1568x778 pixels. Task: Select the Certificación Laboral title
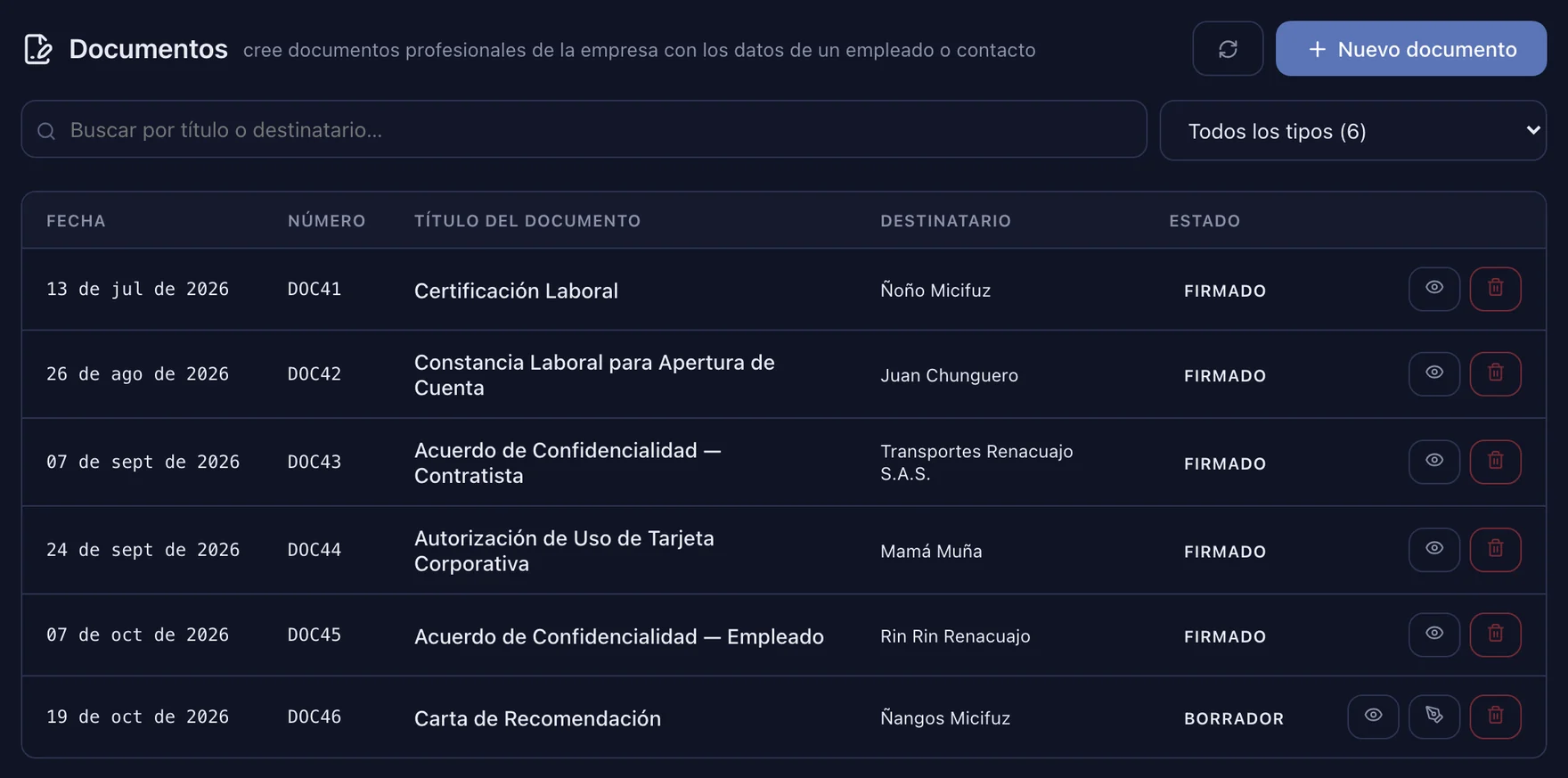pos(516,291)
